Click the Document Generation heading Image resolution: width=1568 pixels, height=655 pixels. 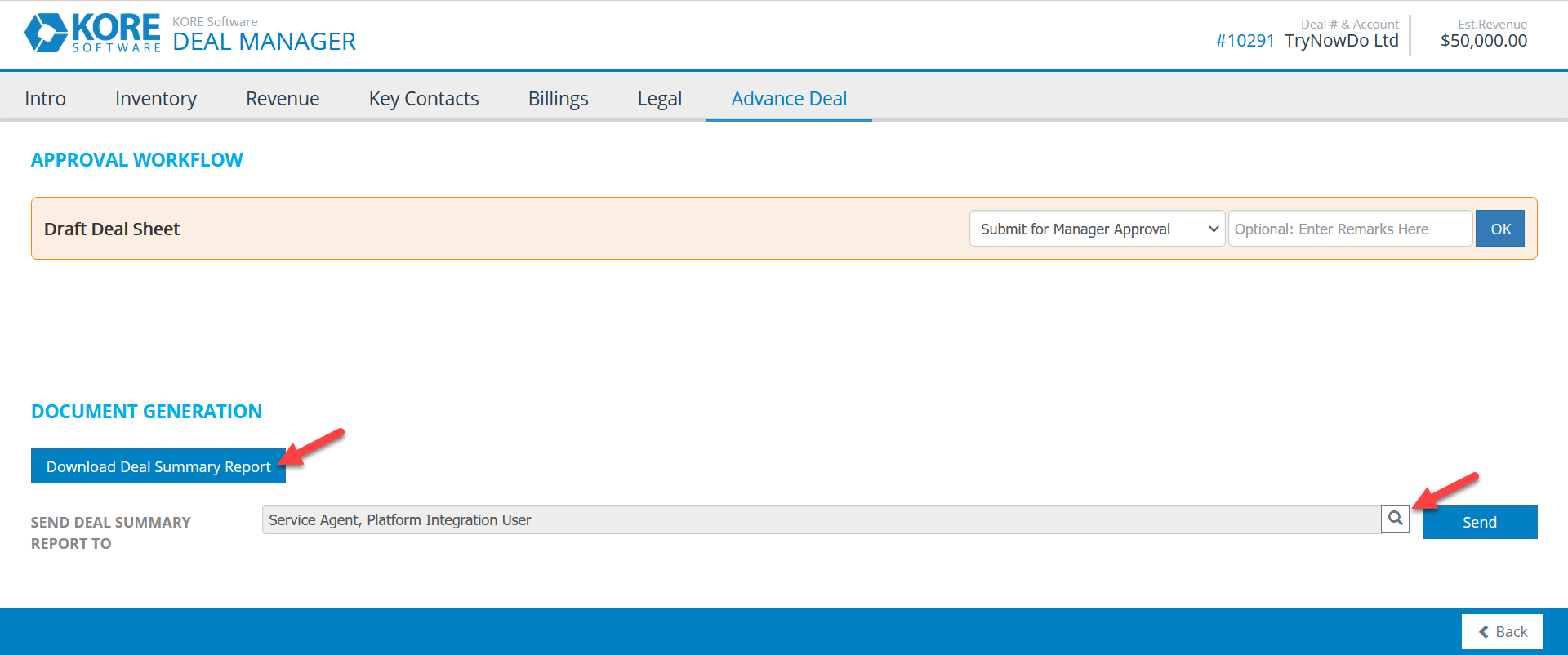click(146, 412)
